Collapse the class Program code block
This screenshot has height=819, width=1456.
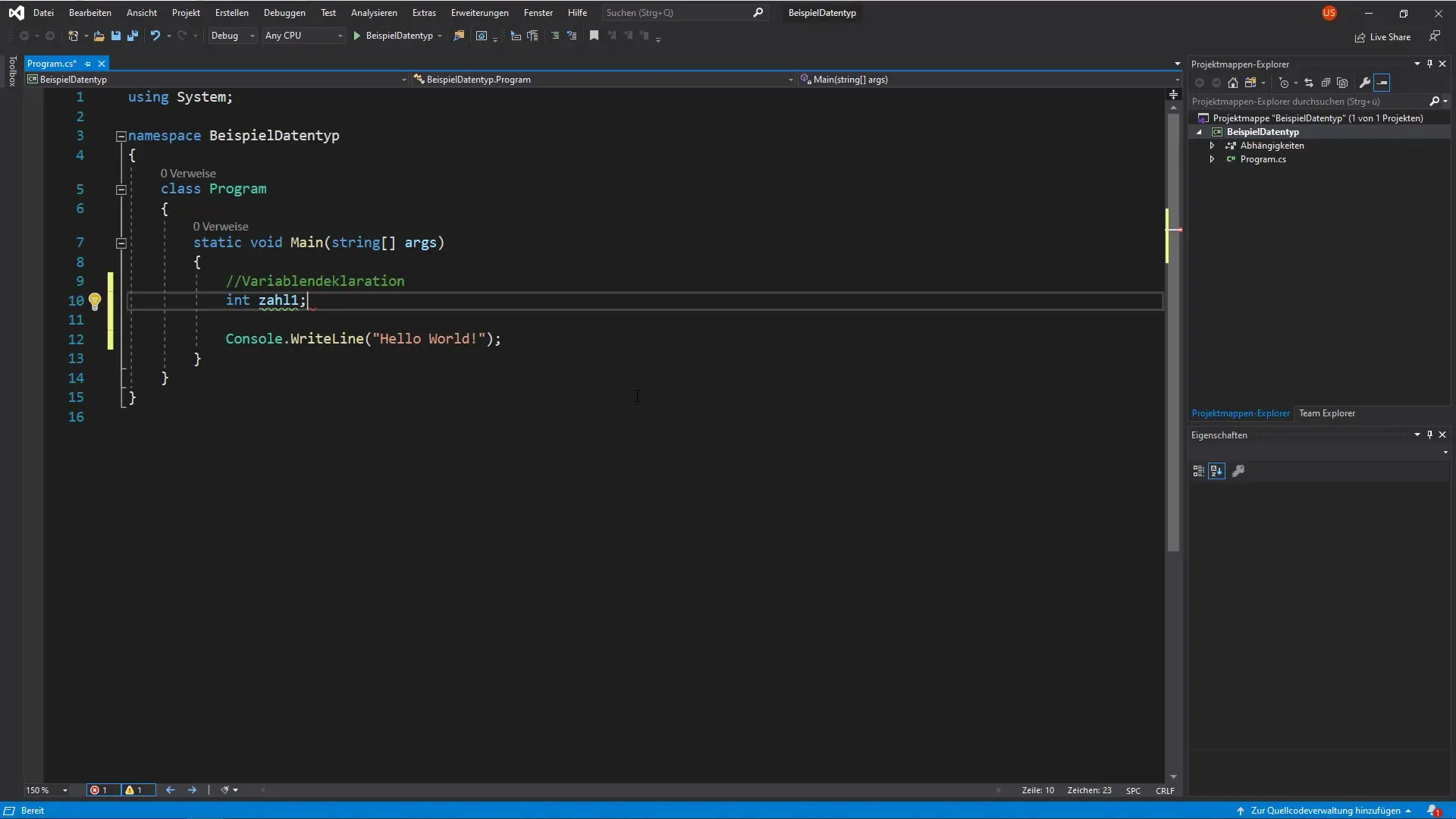point(121,190)
